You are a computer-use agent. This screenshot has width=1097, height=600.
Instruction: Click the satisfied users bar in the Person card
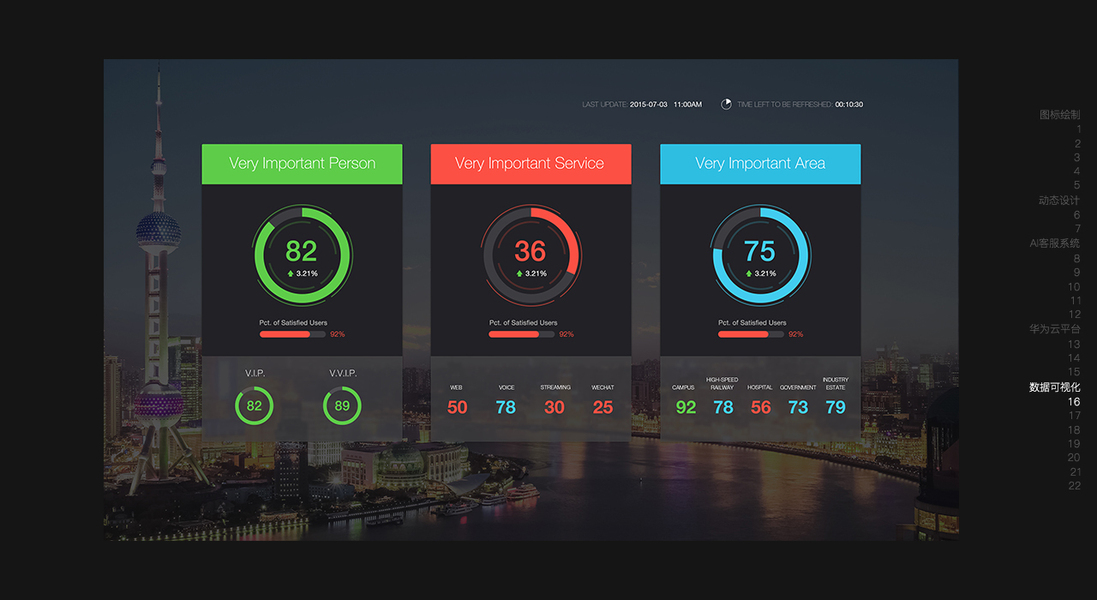(x=292, y=334)
